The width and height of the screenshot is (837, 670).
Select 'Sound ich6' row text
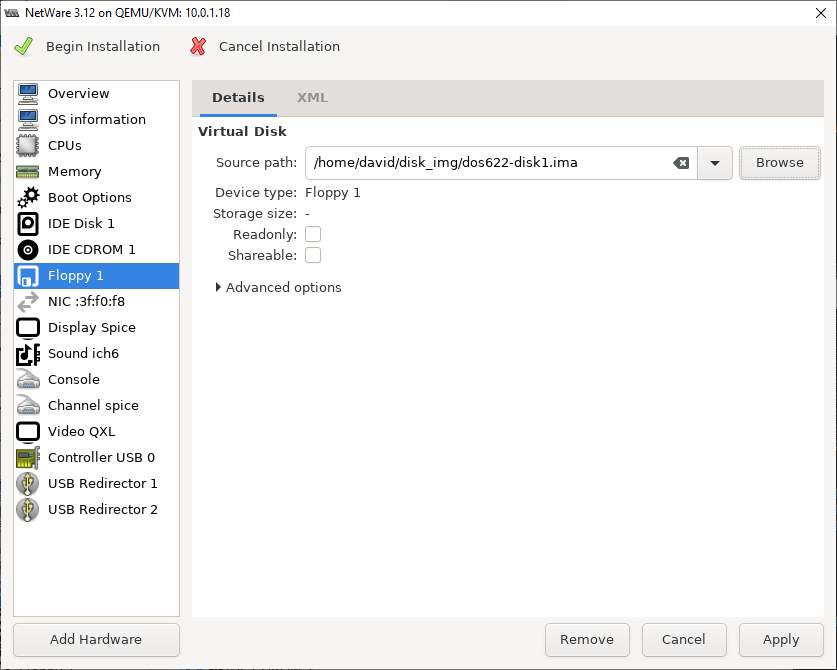pos(83,353)
